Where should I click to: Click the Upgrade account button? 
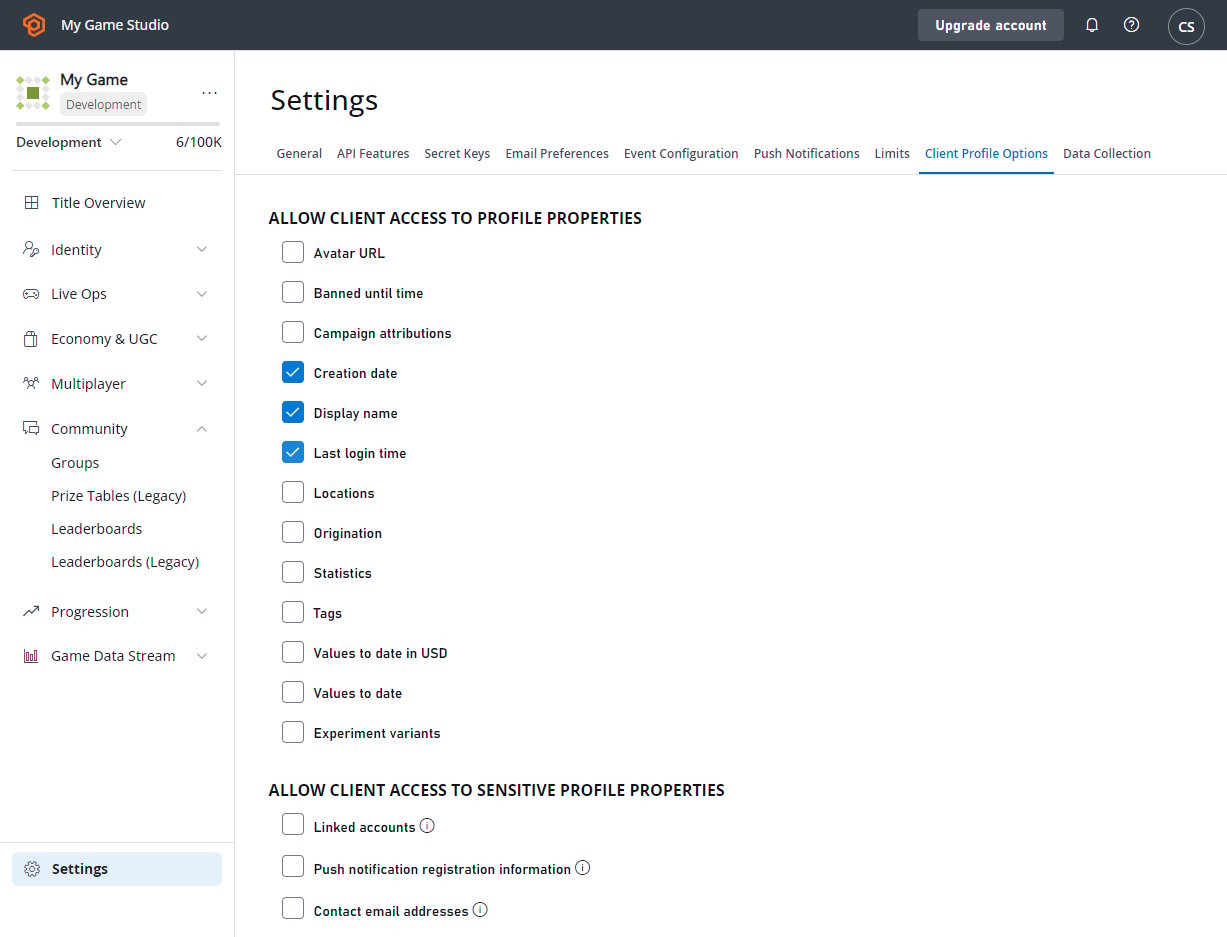(x=991, y=25)
